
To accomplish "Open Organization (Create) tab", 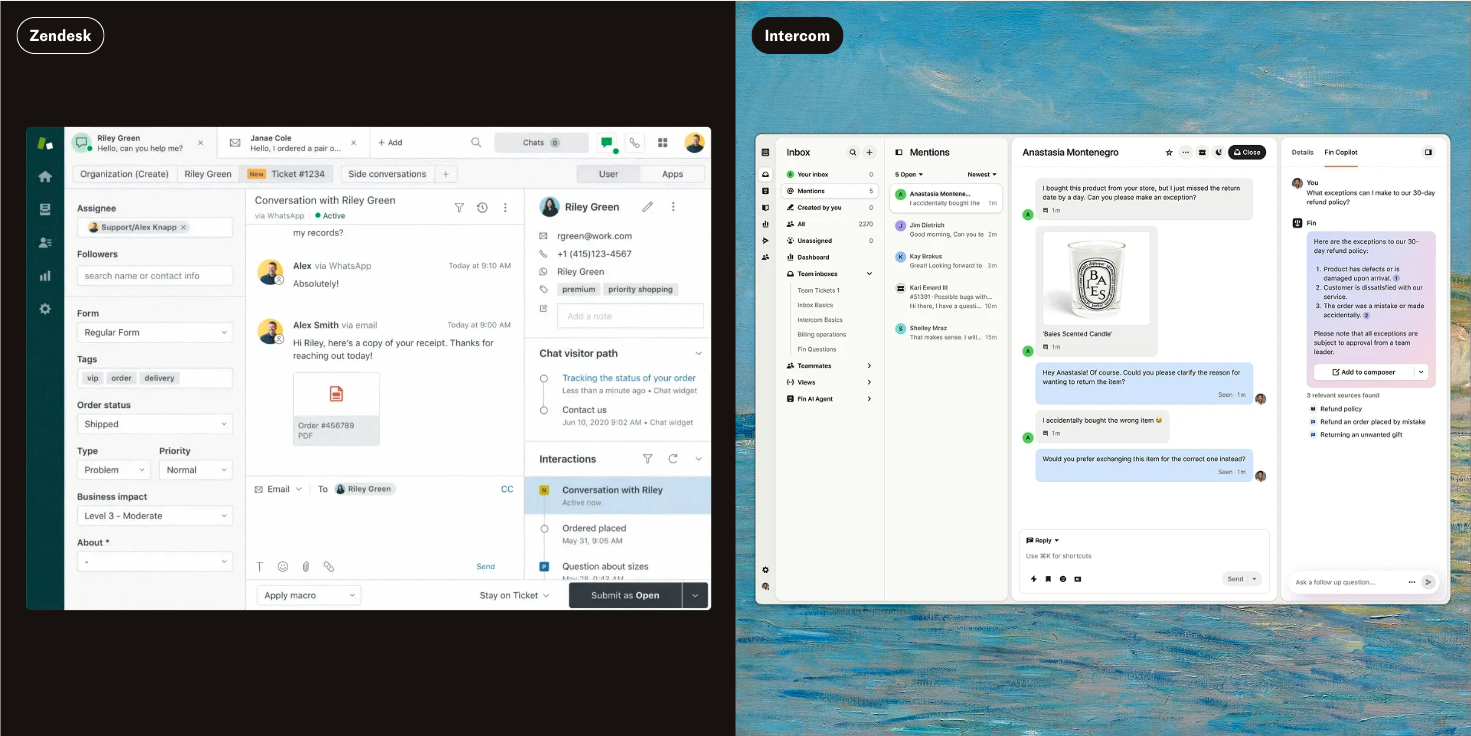I will [x=125, y=174].
